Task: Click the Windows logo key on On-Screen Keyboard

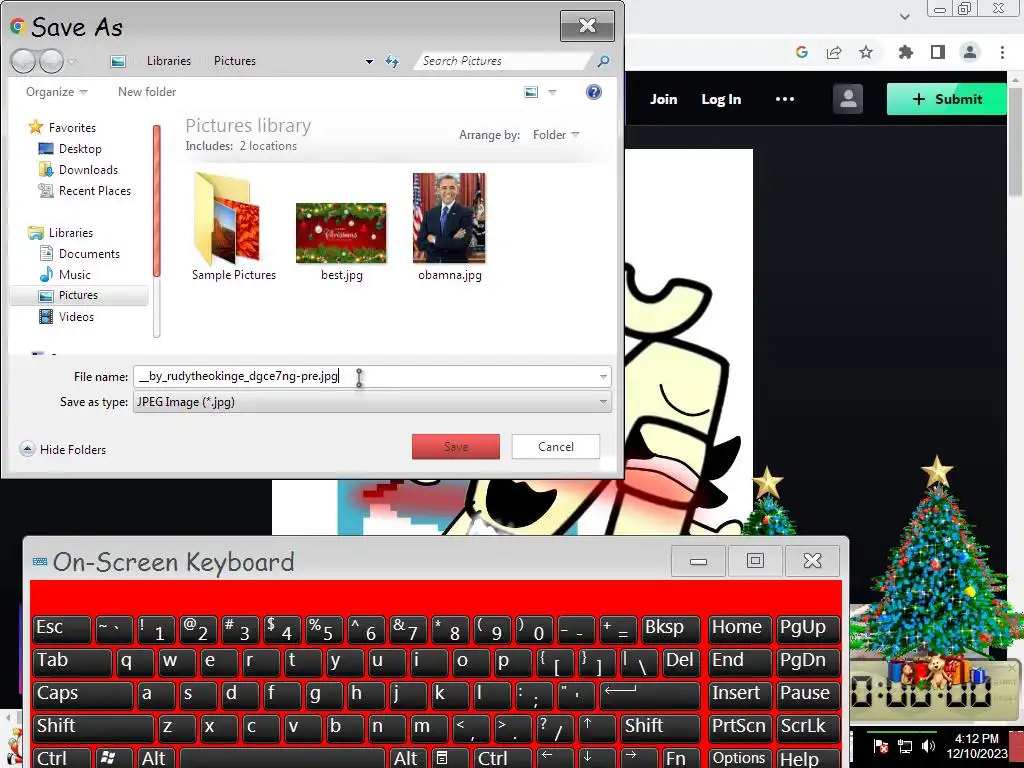Action: coord(114,758)
